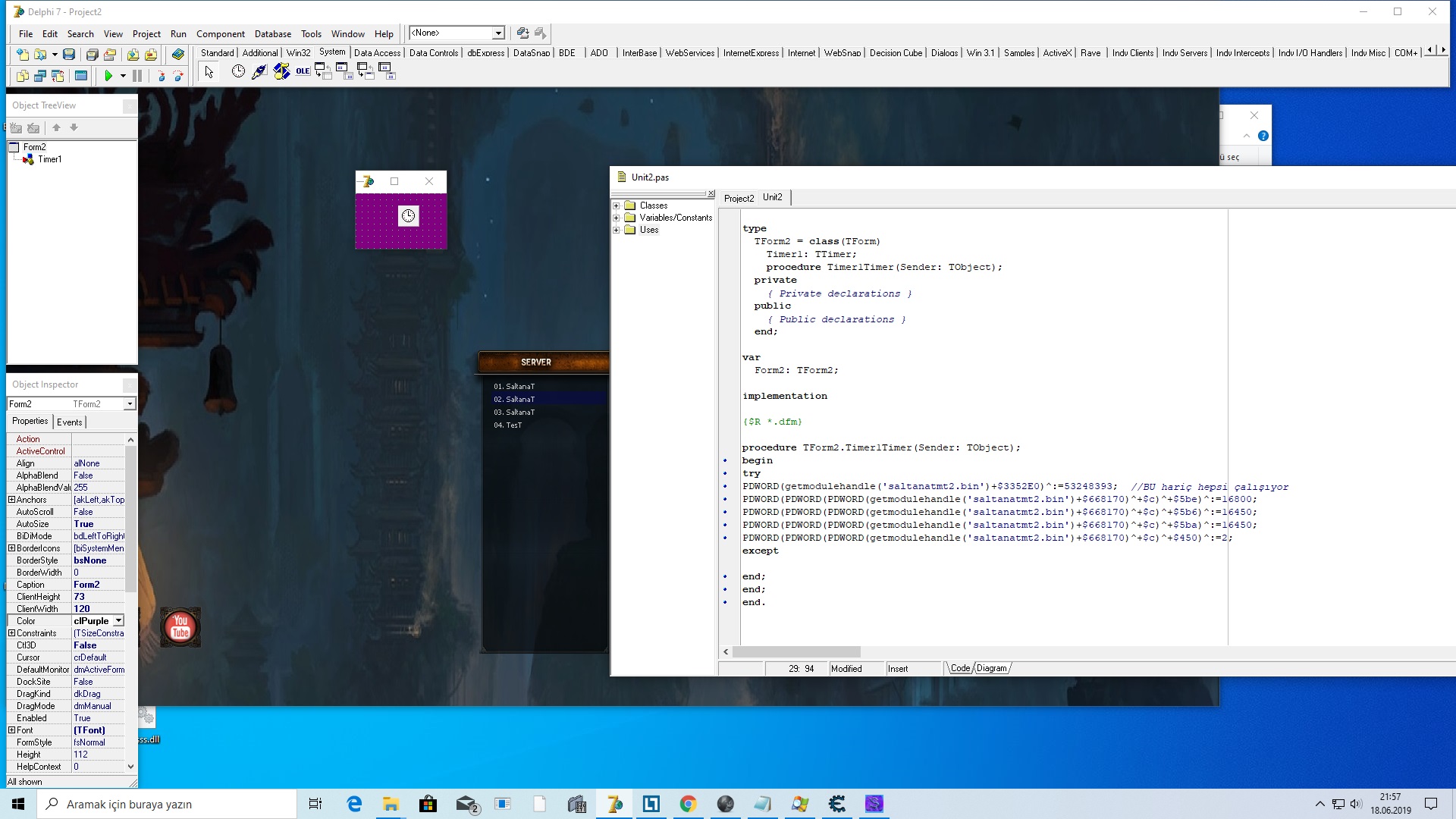Viewport: 1456px width, 819px height.
Task: Open the Color clPurple dropdown arrow
Action: click(x=118, y=621)
